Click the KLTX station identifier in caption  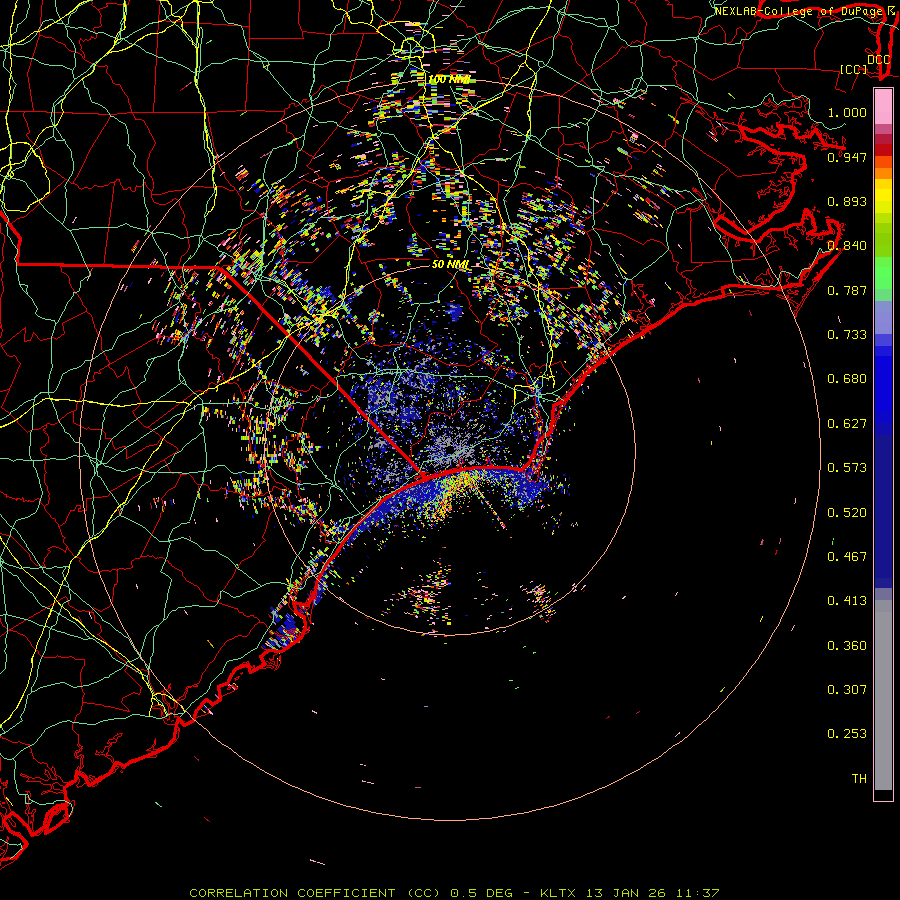560,893
